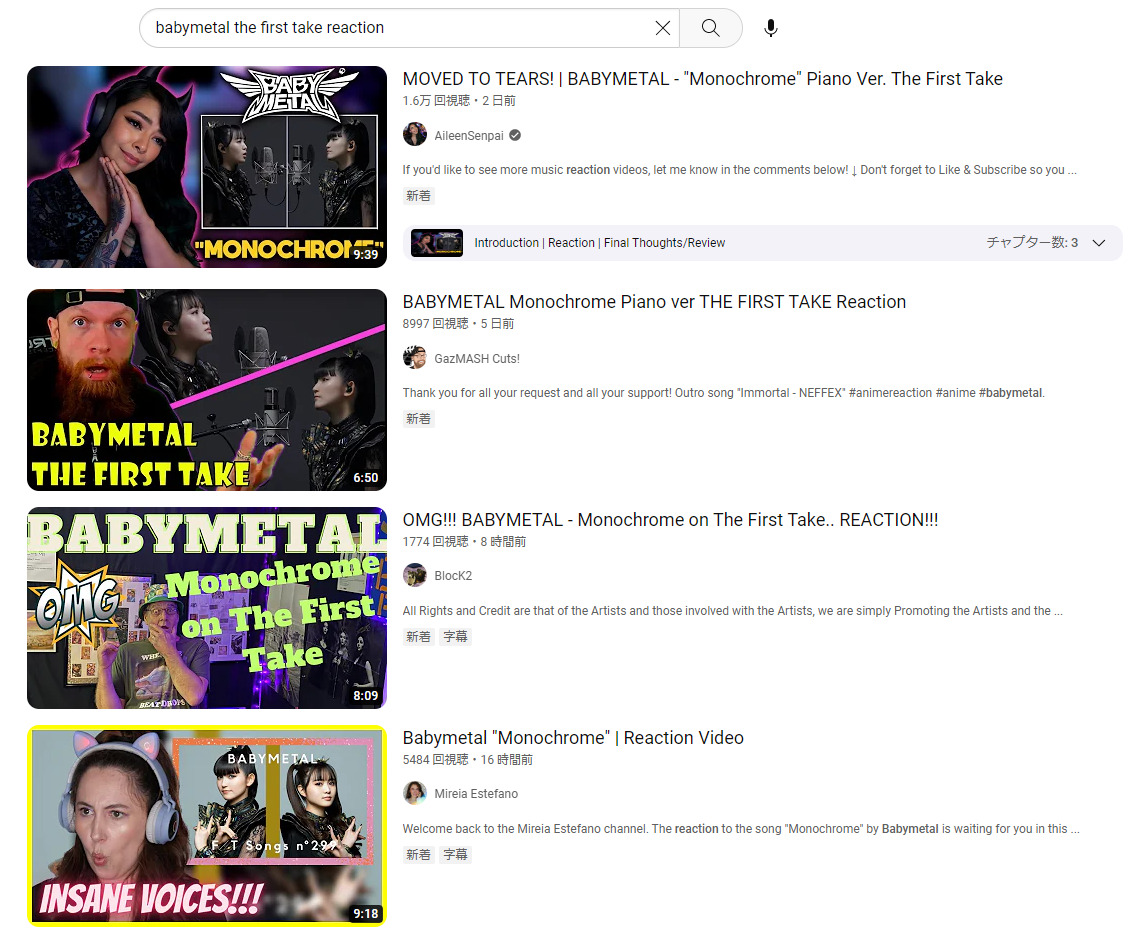Click the '字幕' badge under the Mireia Estefano video
The image size is (1148, 937).
click(455, 854)
